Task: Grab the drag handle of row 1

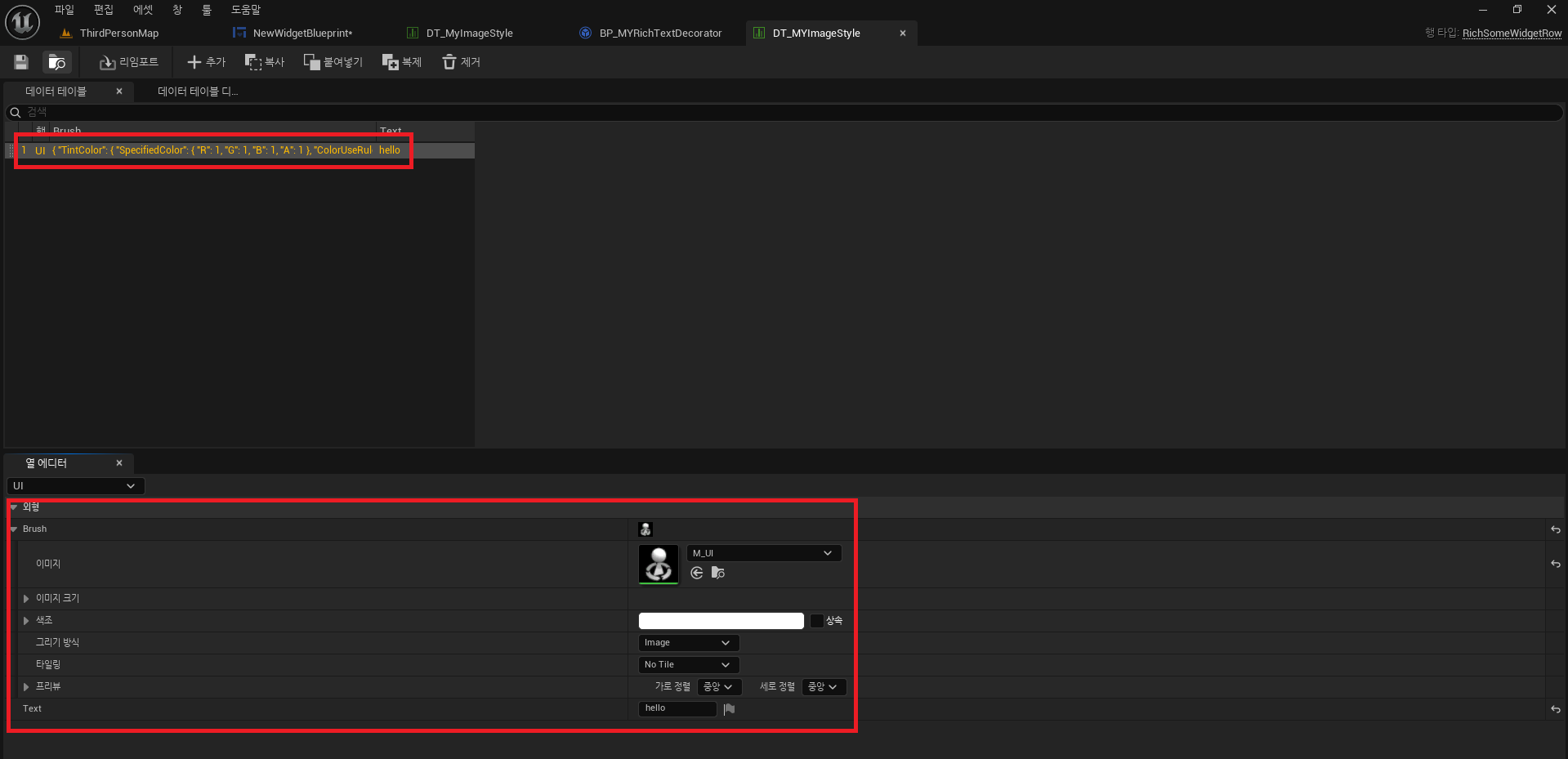Action: [11, 150]
